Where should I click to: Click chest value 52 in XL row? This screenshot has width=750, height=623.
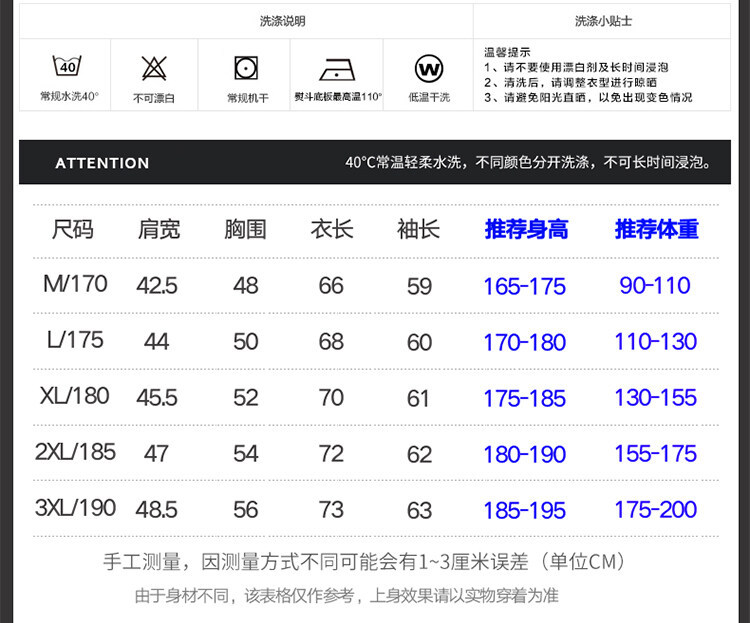click(x=246, y=398)
